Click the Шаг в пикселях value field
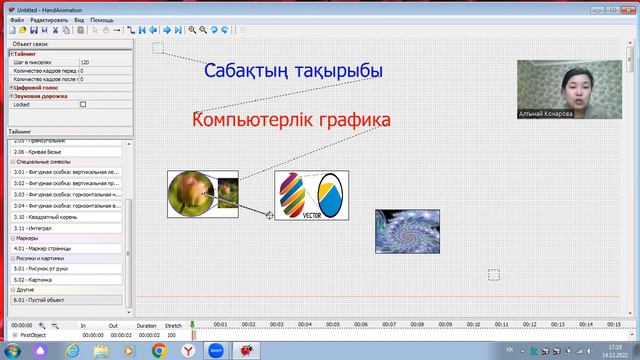640x360 pixels. [x=105, y=62]
